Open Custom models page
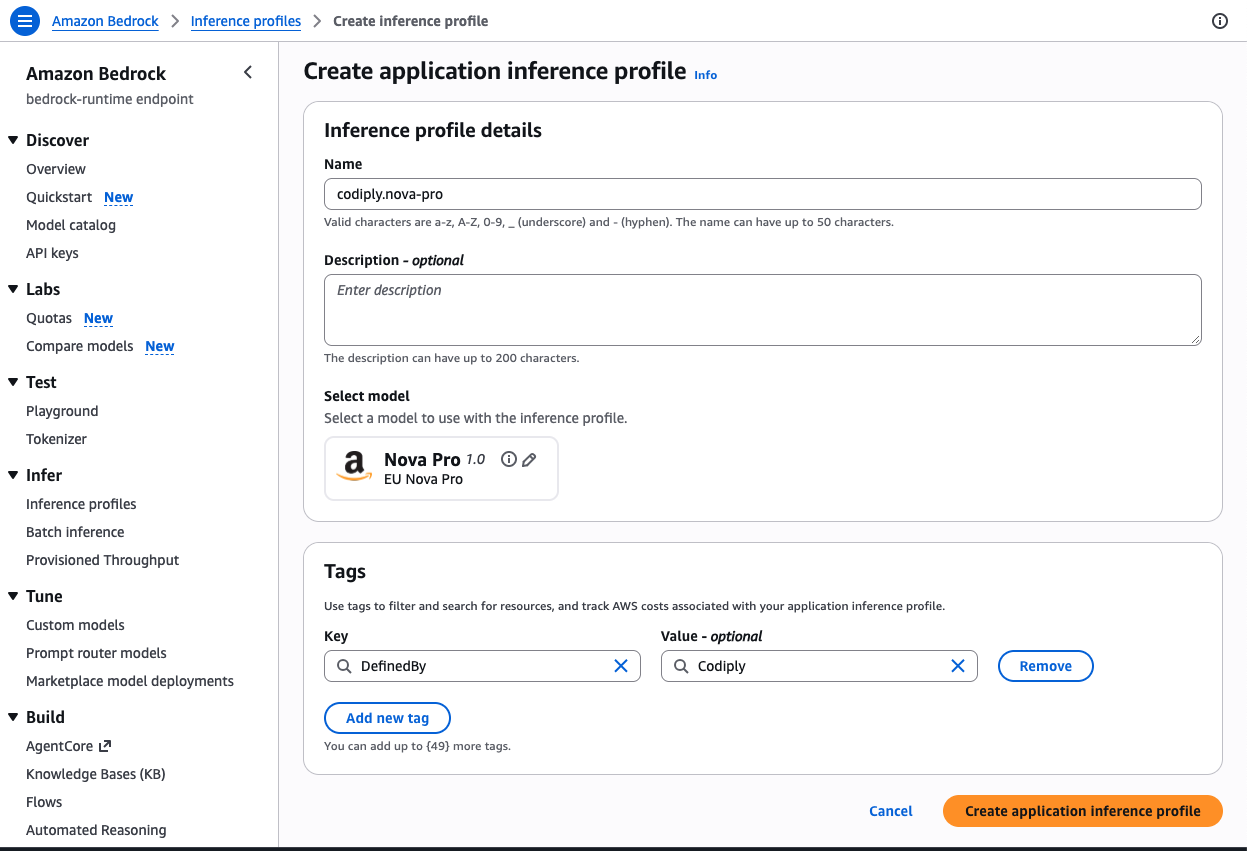1247x851 pixels. point(75,625)
